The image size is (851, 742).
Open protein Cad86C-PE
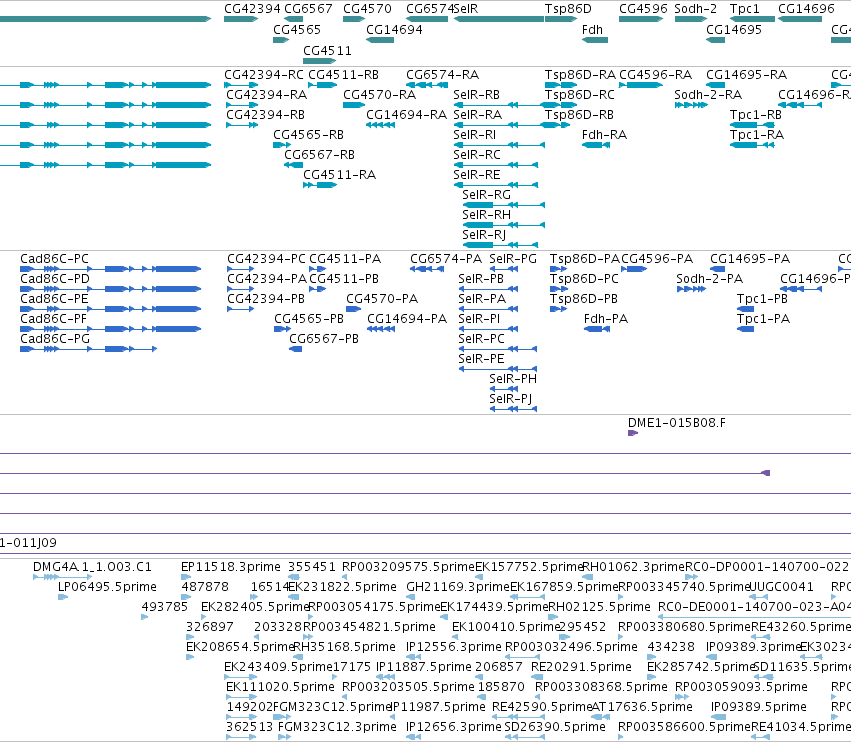(x=54, y=299)
